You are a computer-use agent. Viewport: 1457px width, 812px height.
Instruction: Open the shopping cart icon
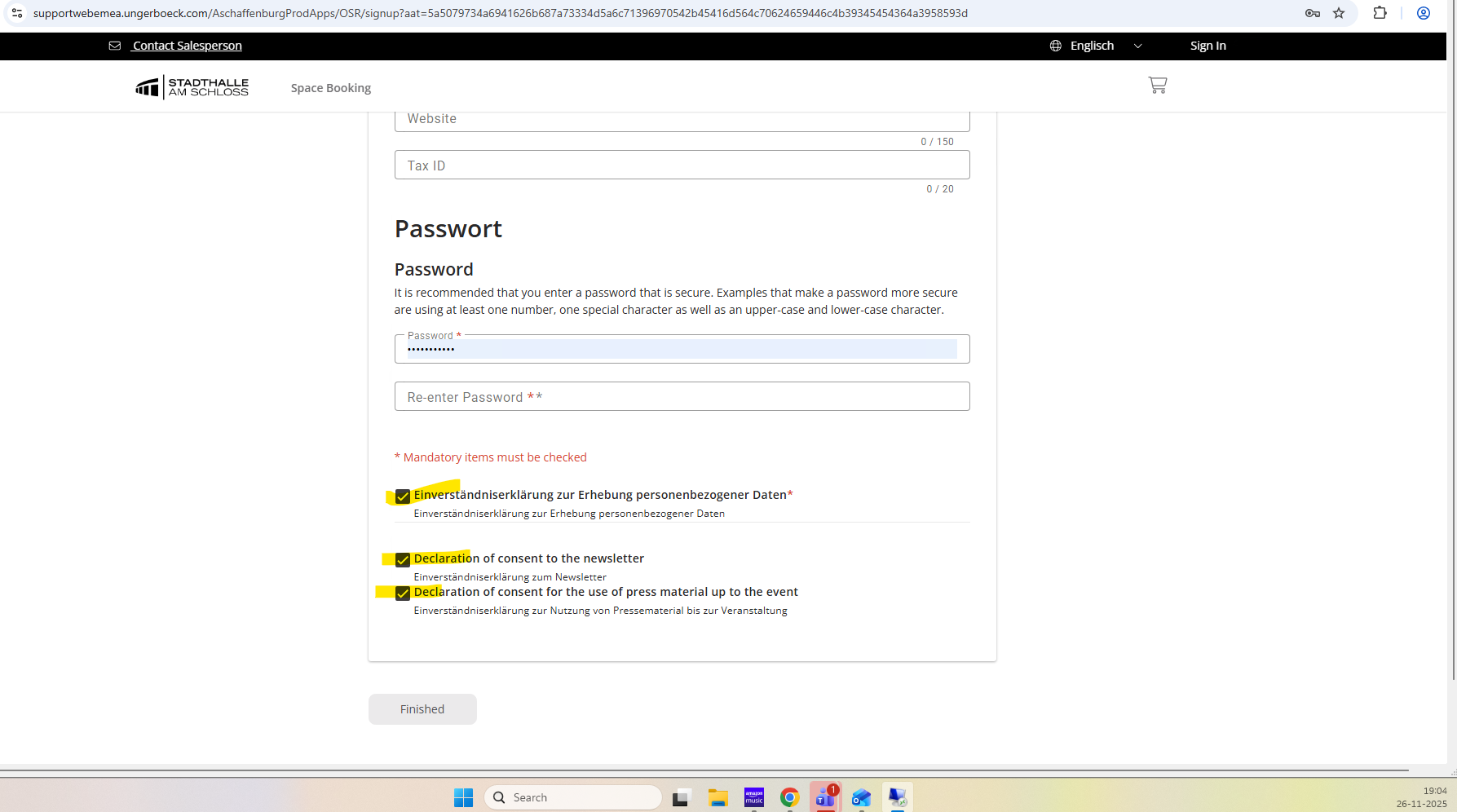tap(1157, 85)
